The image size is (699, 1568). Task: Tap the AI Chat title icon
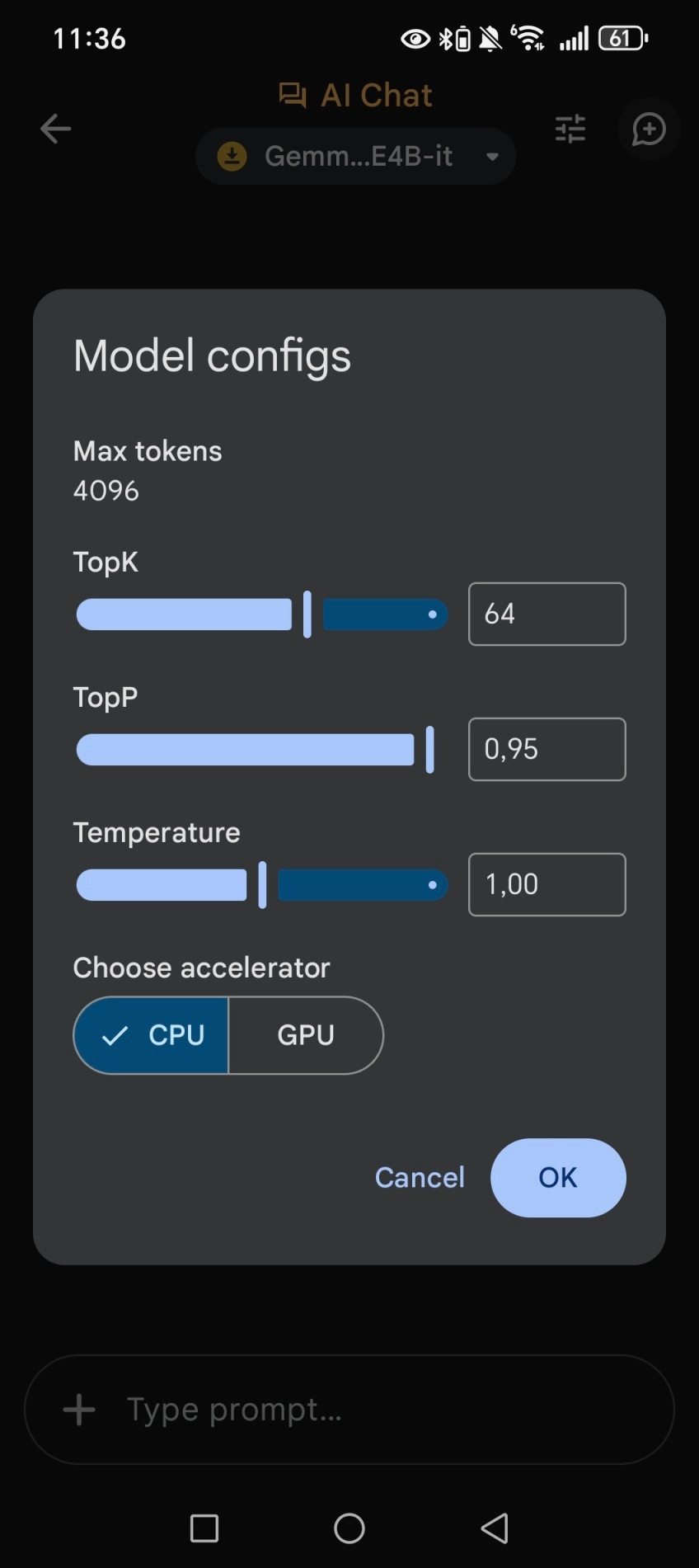coord(293,96)
